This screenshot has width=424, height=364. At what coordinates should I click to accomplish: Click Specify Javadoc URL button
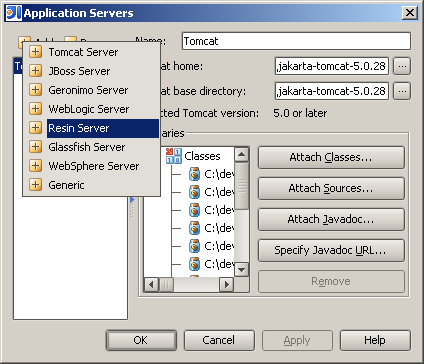tap(331, 250)
